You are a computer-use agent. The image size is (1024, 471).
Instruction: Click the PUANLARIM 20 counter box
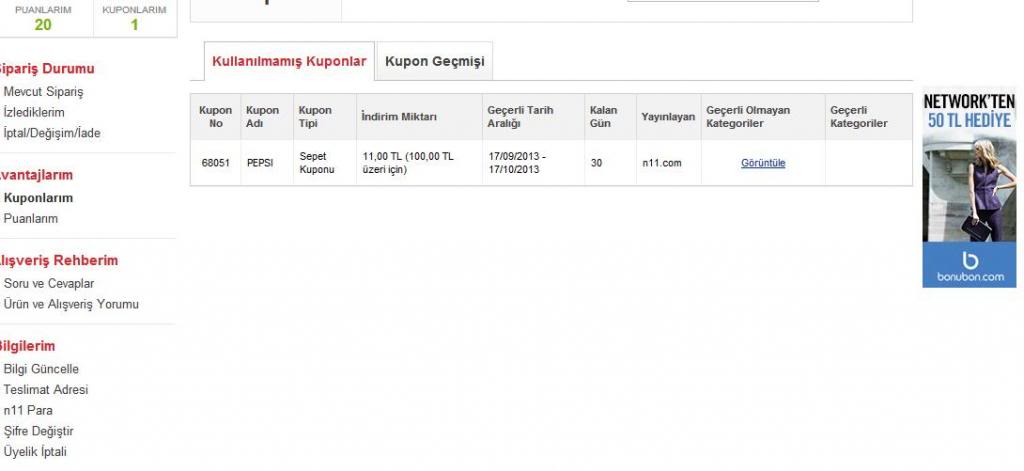pos(44,18)
